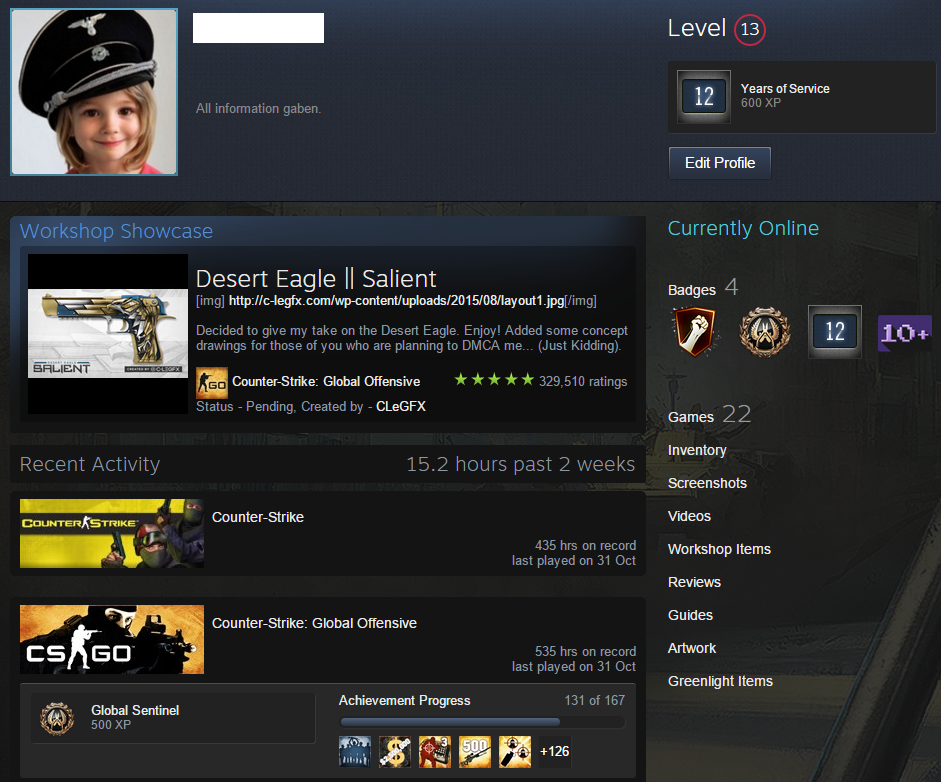
Task: Click the Years of Service 12 badge icon
Action: 703,96
